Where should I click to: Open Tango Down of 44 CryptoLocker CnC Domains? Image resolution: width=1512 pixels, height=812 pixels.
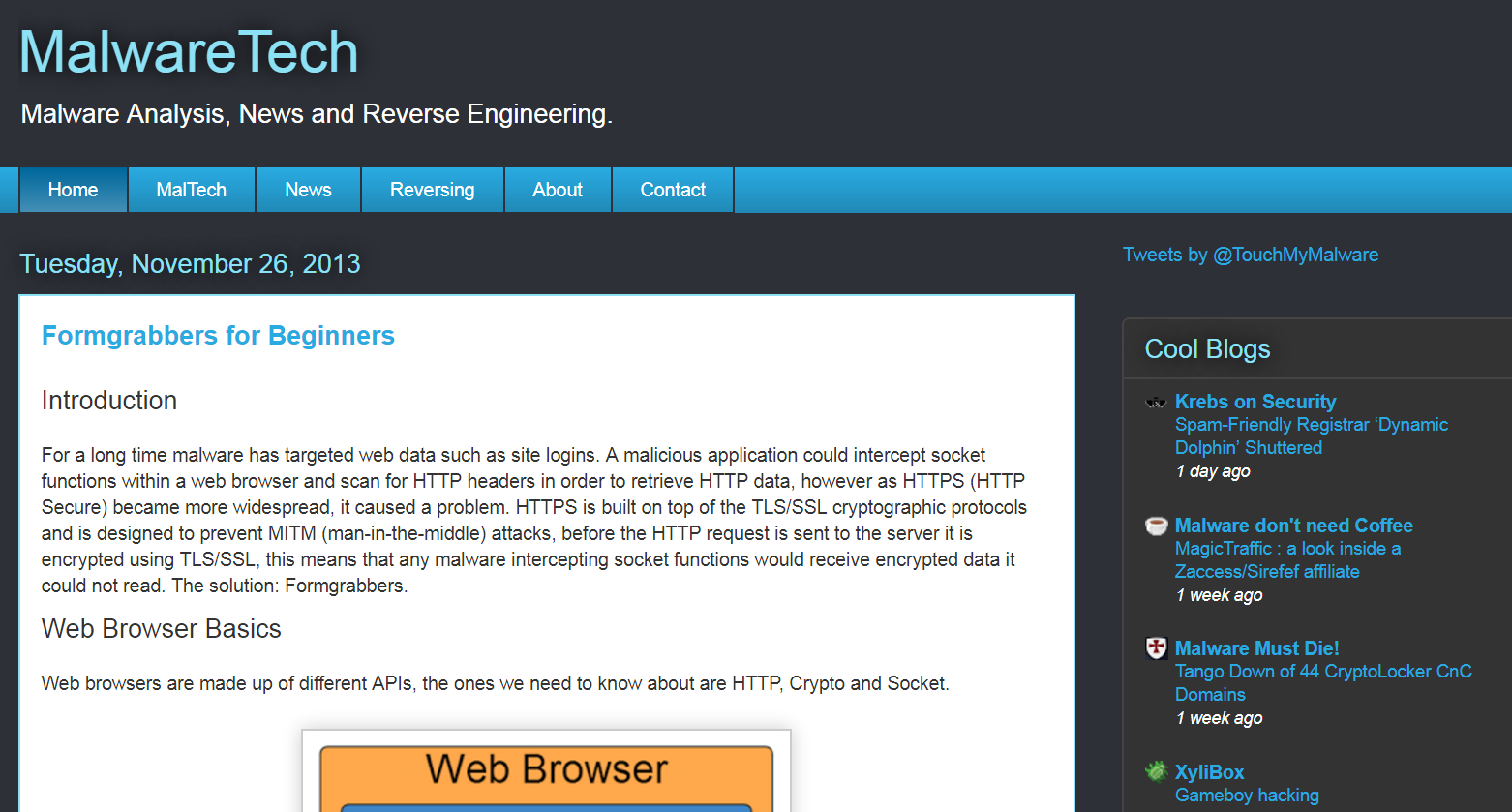pyautogui.click(x=1323, y=683)
